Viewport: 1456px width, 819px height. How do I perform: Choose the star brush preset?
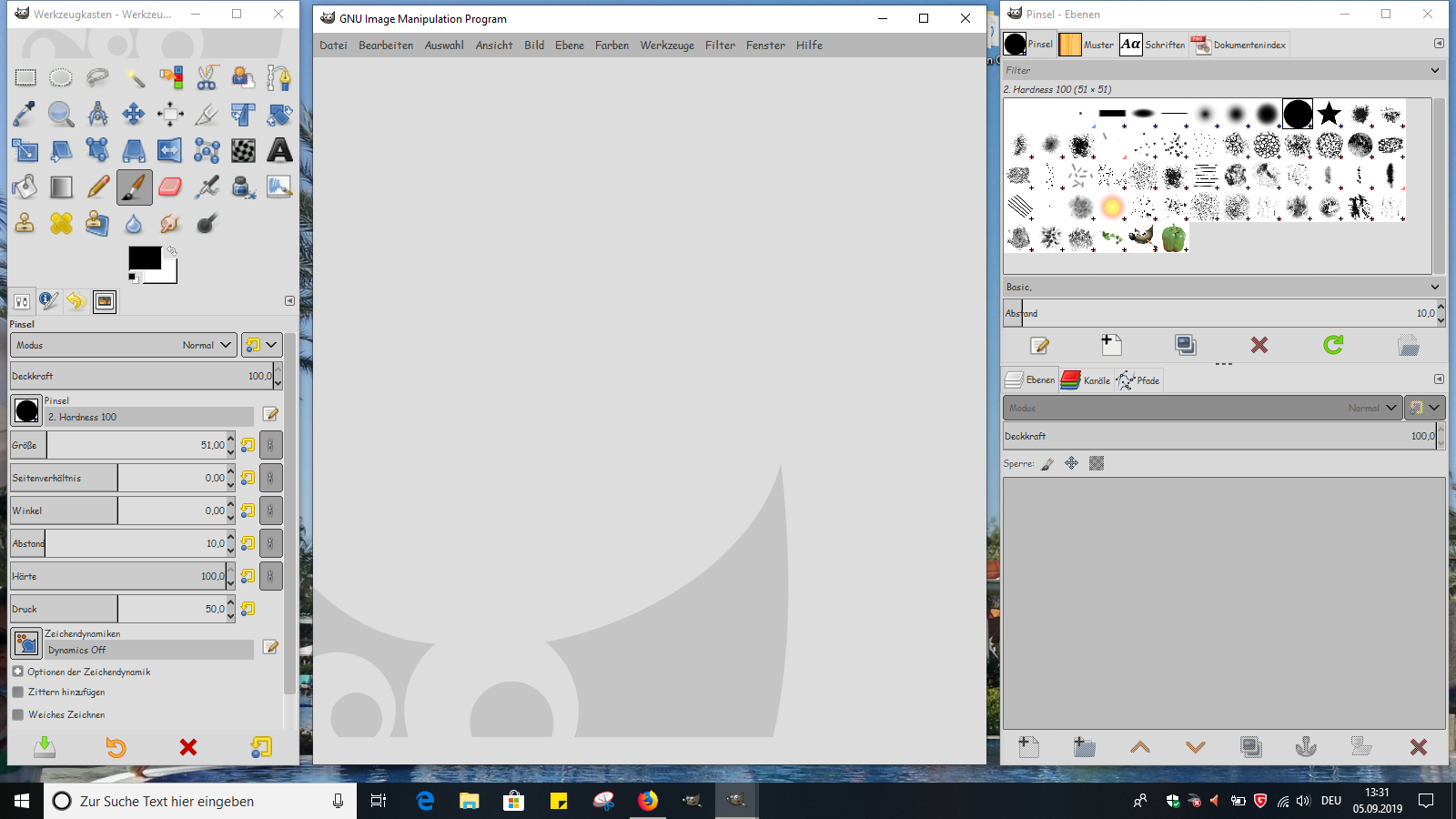pos(1329,114)
